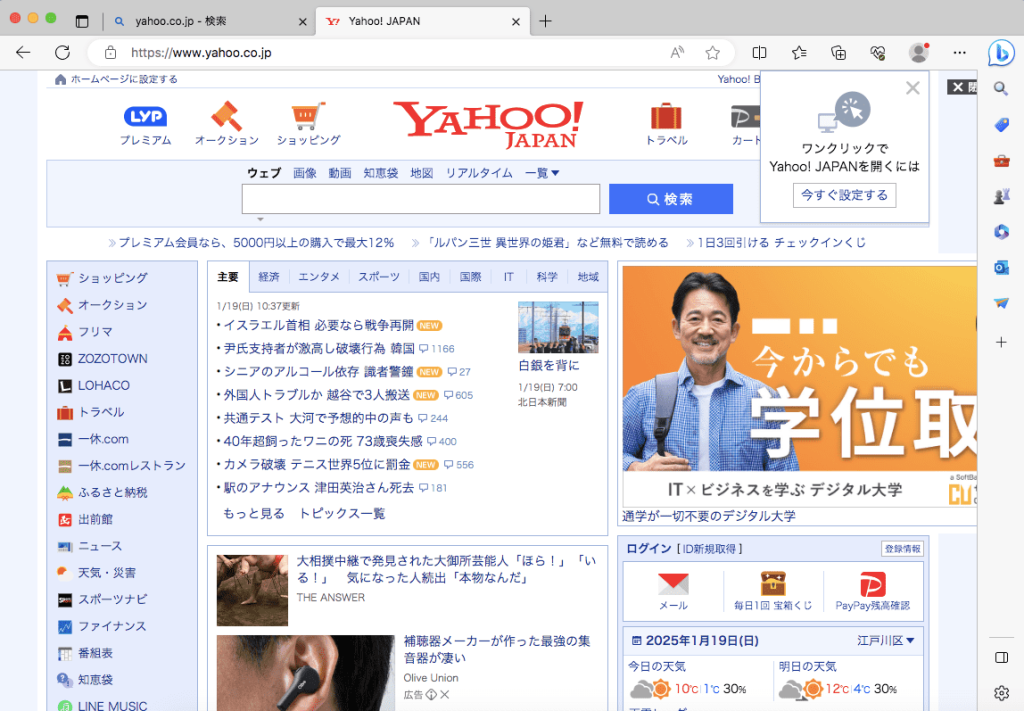1024x711 pixels.
Task: Open the user profile avatar
Action: click(919, 53)
